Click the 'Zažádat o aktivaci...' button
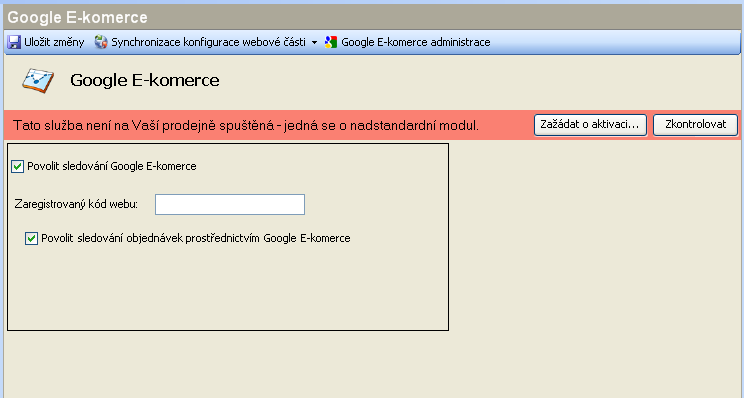This screenshot has width=744, height=398. tap(590, 125)
